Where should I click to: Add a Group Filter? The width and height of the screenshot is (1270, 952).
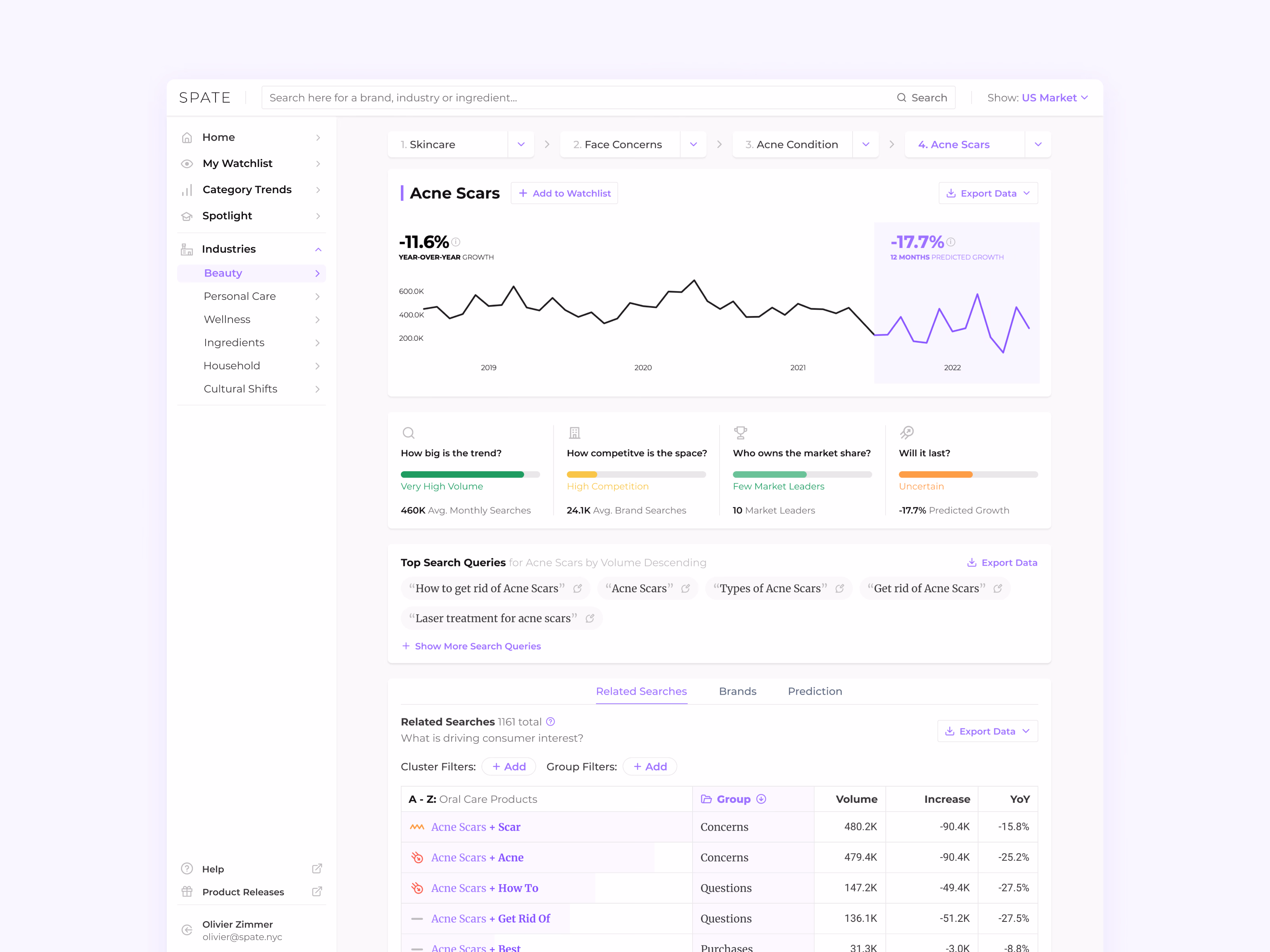coord(650,767)
